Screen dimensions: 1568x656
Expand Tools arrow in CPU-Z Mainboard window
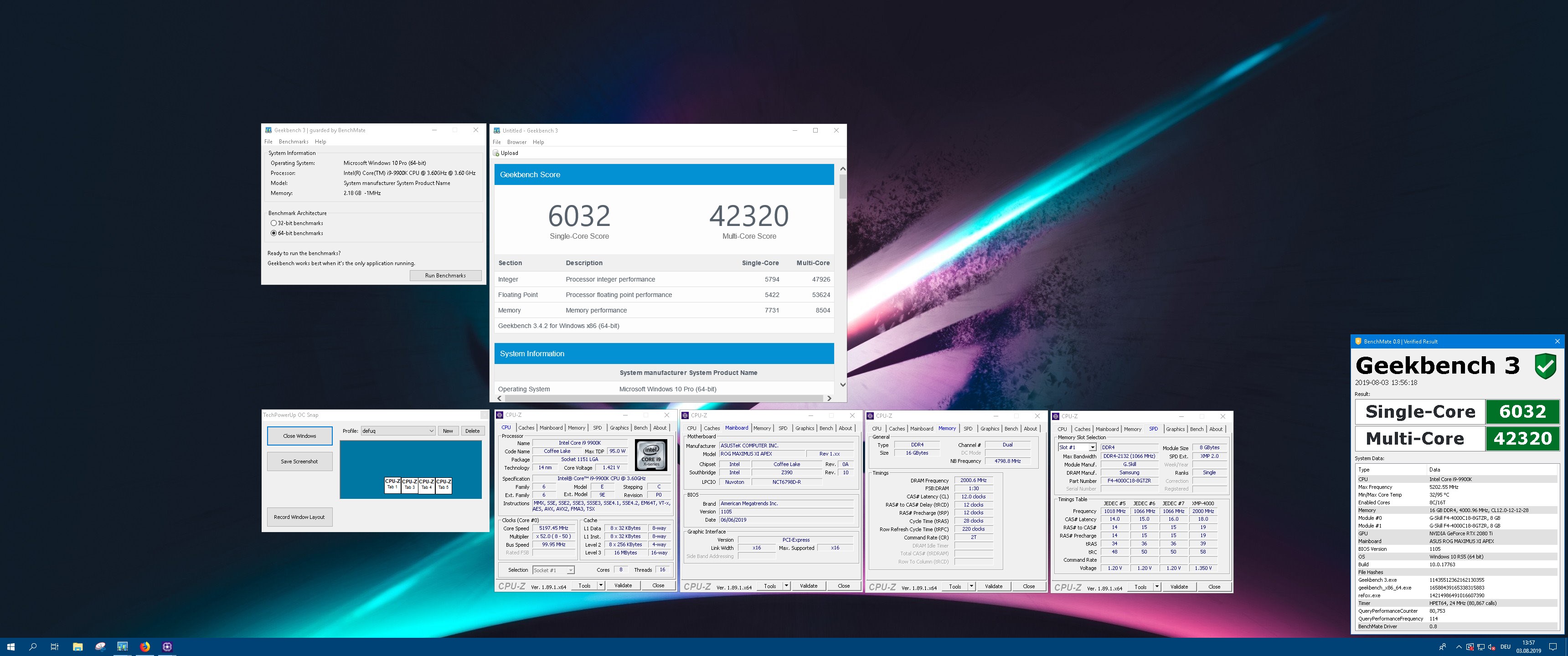tap(786, 586)
